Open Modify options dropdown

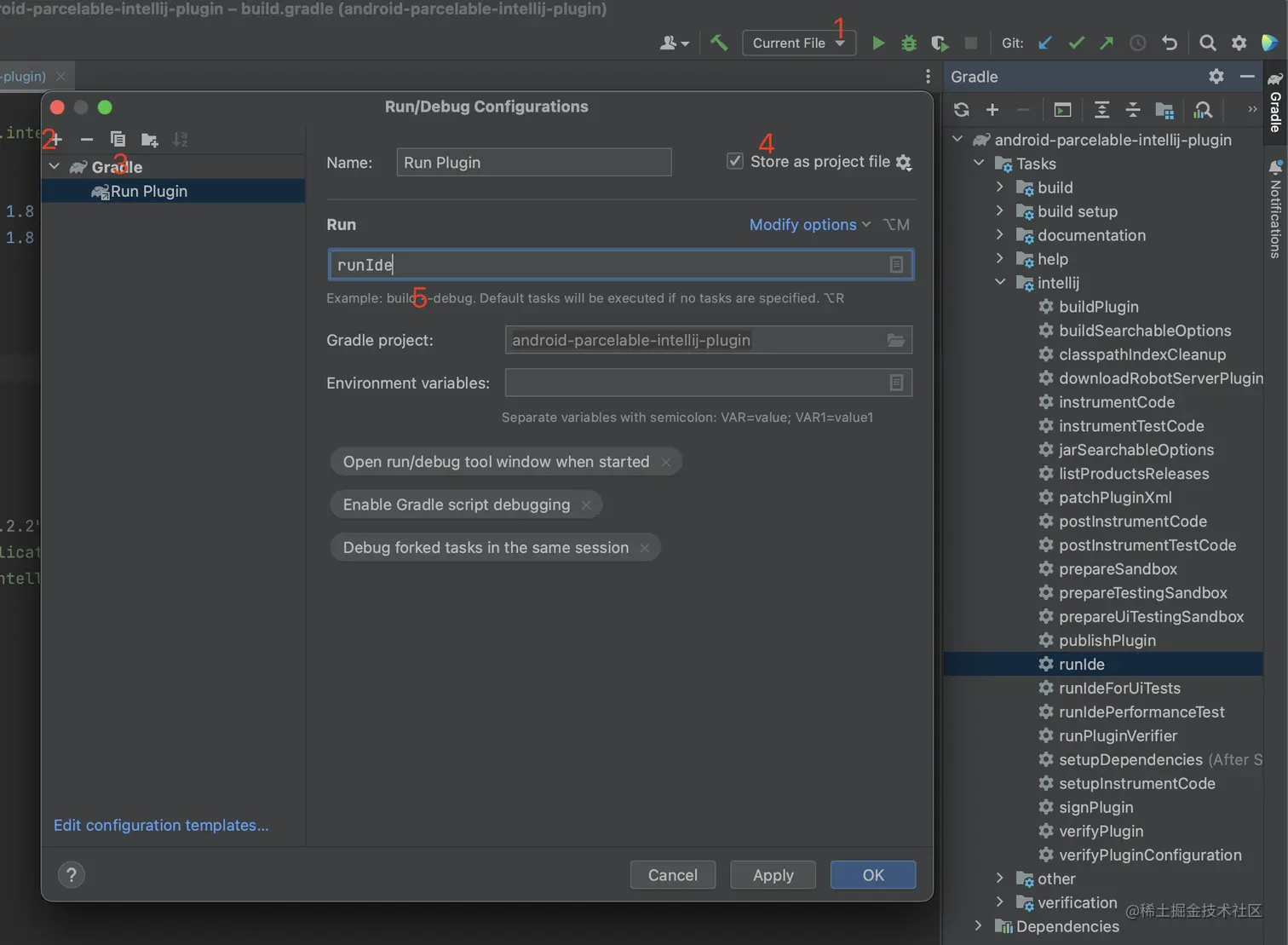pyautogui.click(x=810, y=225)
